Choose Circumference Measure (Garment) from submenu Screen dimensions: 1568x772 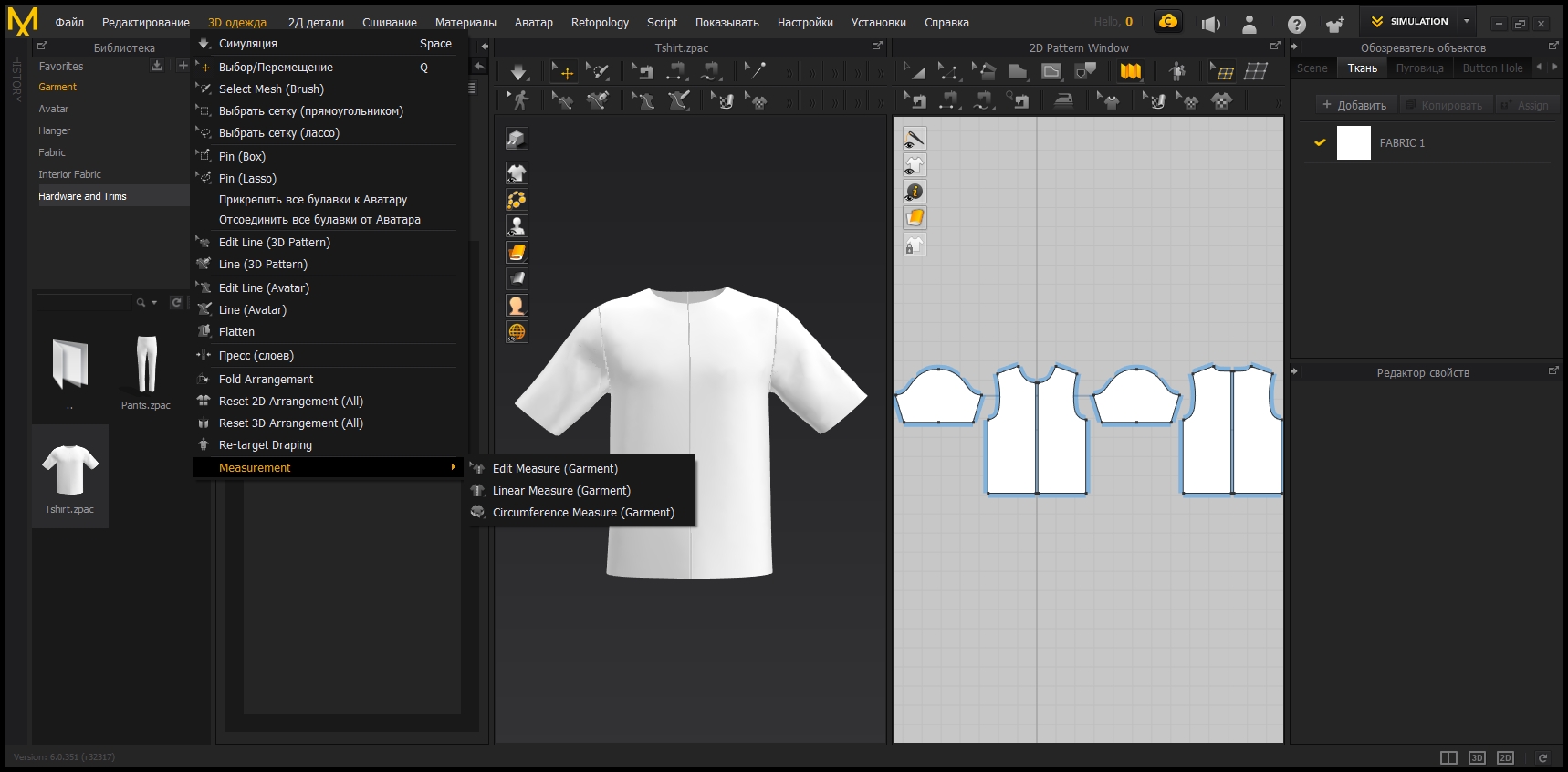click(x=583, y=513)
